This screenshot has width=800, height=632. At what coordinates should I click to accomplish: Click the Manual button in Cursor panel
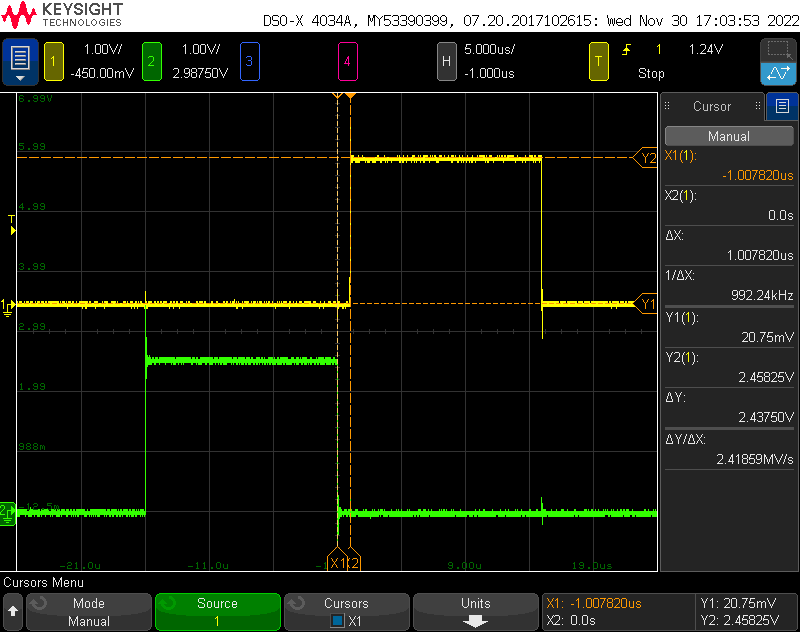pyautogui.click(x=728, y=136)
